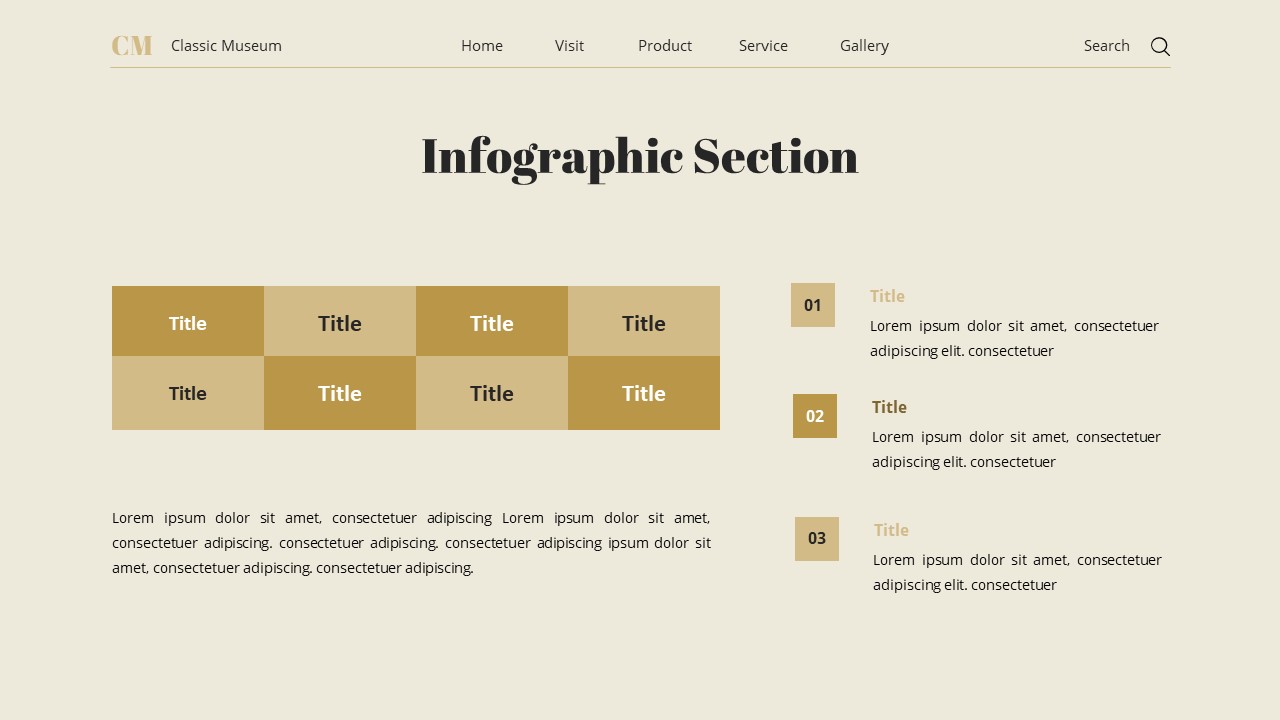Select the first Title cell in bottom row

pyautogui.click(x=188, y=393)
